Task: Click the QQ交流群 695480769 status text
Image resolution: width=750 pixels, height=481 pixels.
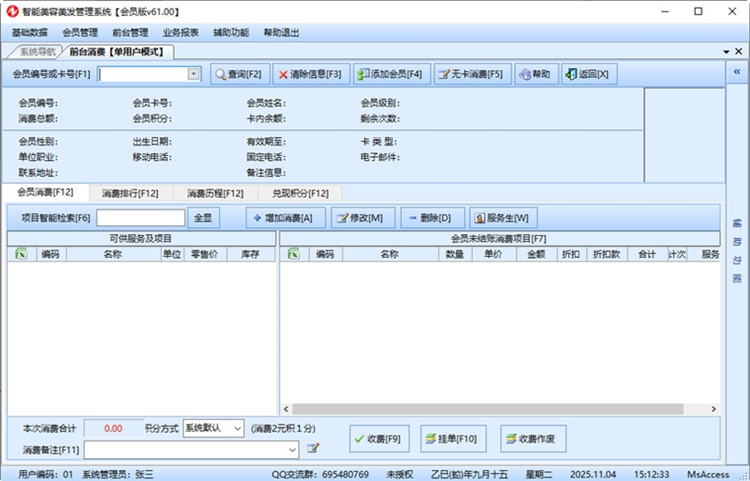Action: (320, 474)
